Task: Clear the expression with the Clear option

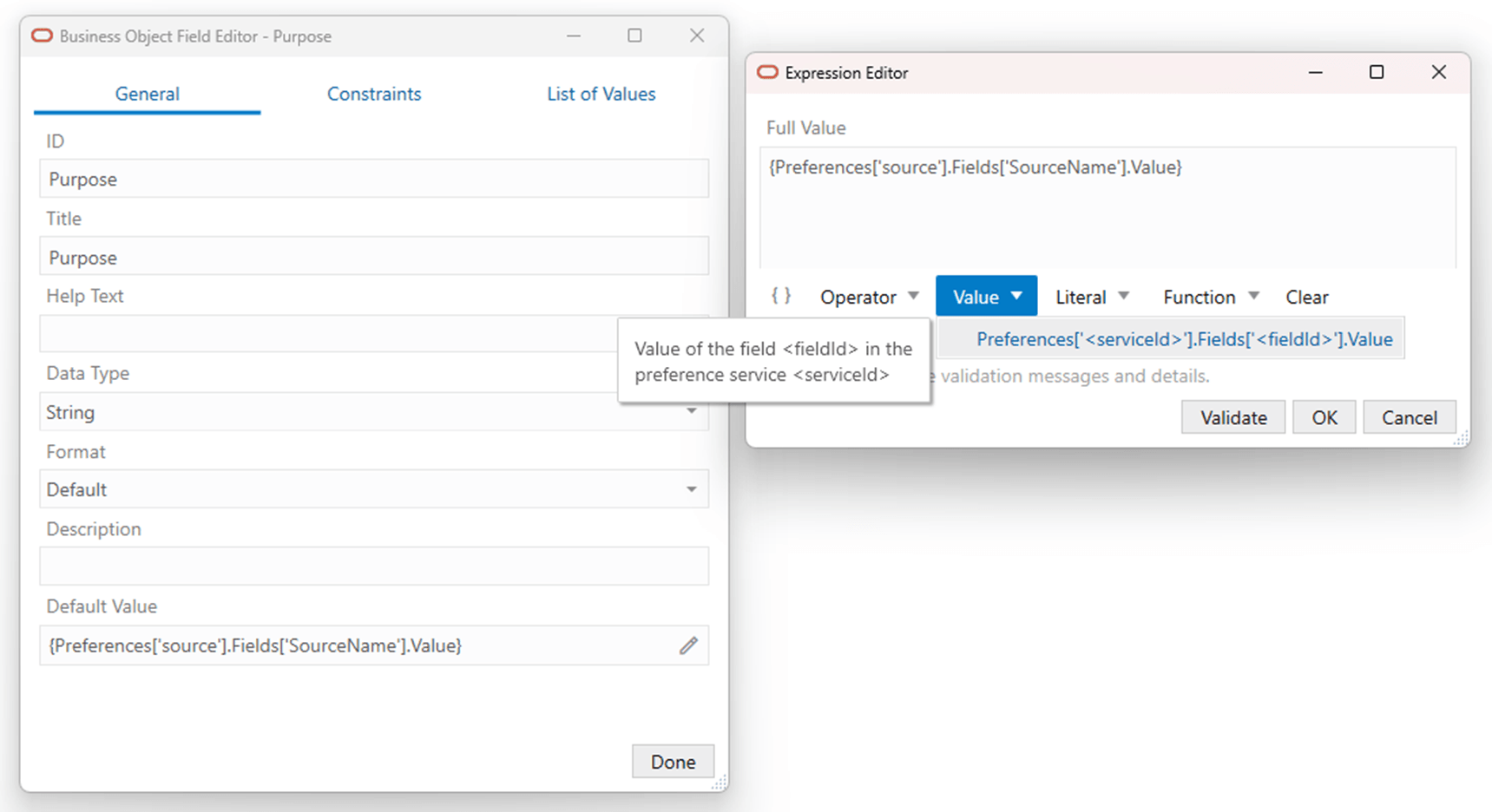Action: click(1306, 296)
